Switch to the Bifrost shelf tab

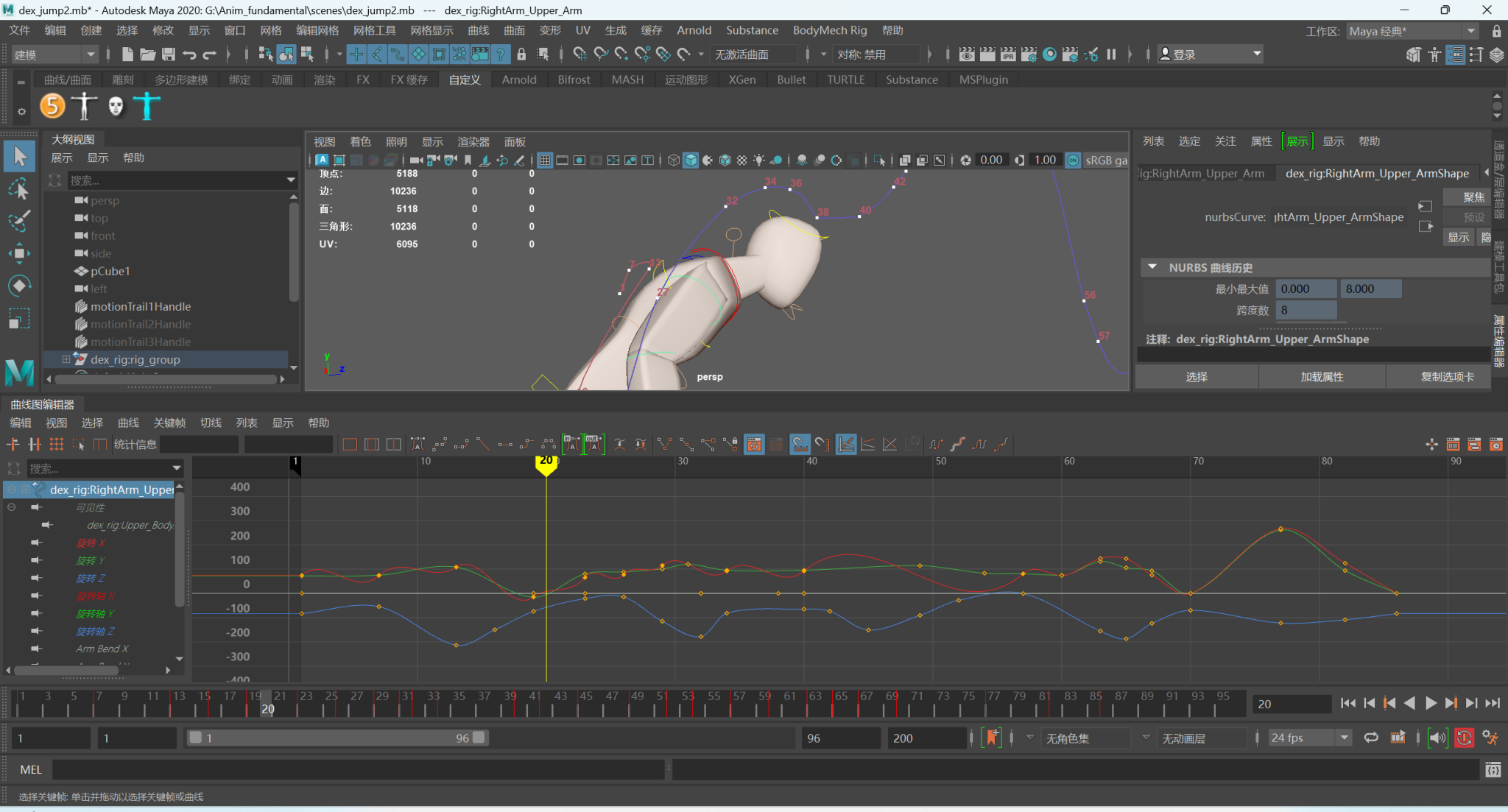[x=574, y=80]
